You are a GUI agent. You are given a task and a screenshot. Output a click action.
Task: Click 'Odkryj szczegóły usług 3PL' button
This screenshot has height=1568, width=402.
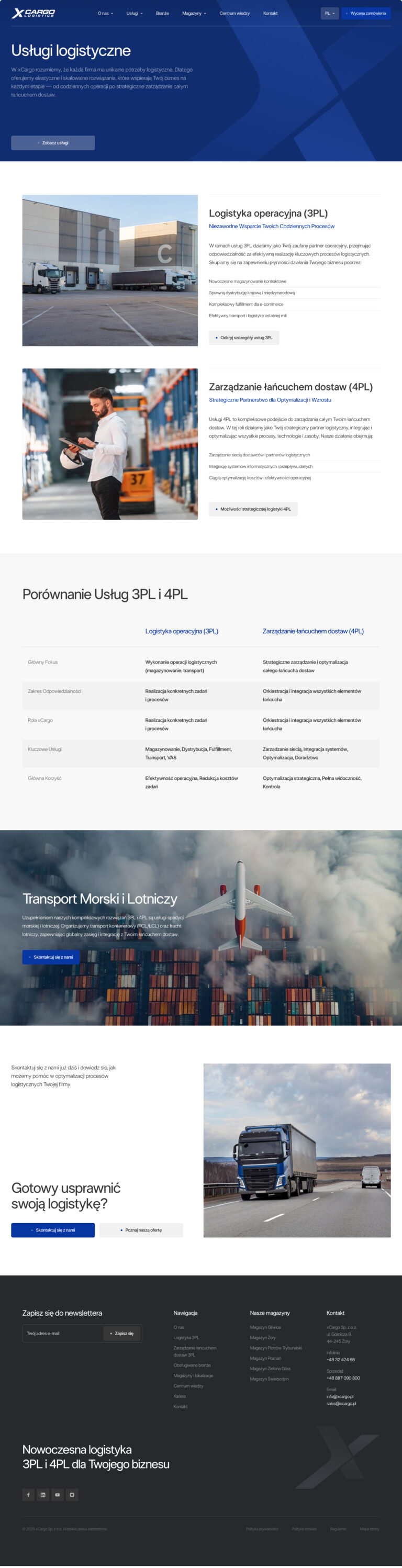coord(244,337)
